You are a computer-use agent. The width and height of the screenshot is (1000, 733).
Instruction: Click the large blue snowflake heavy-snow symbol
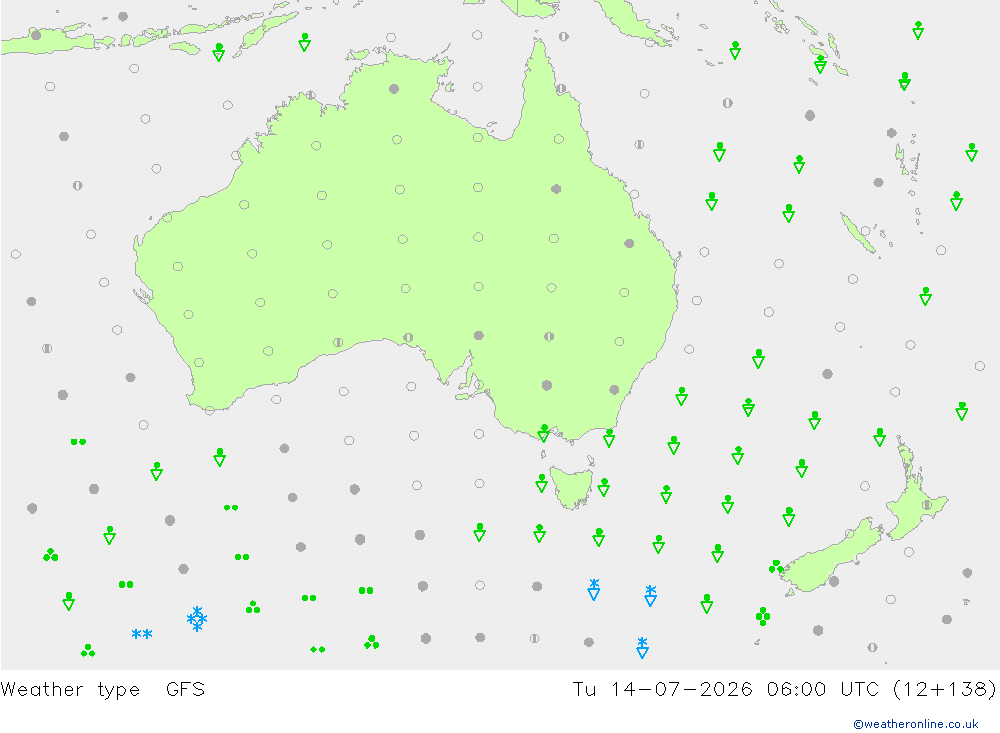[x=197, y=619]
